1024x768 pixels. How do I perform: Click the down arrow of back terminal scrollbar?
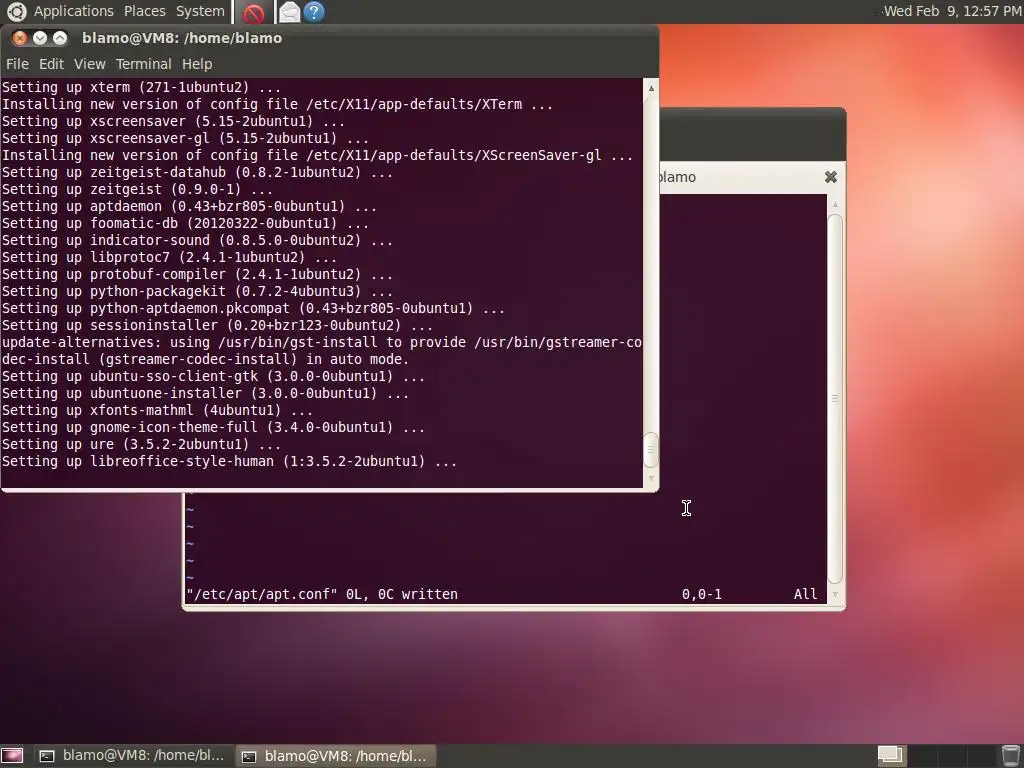click(835, 594)
